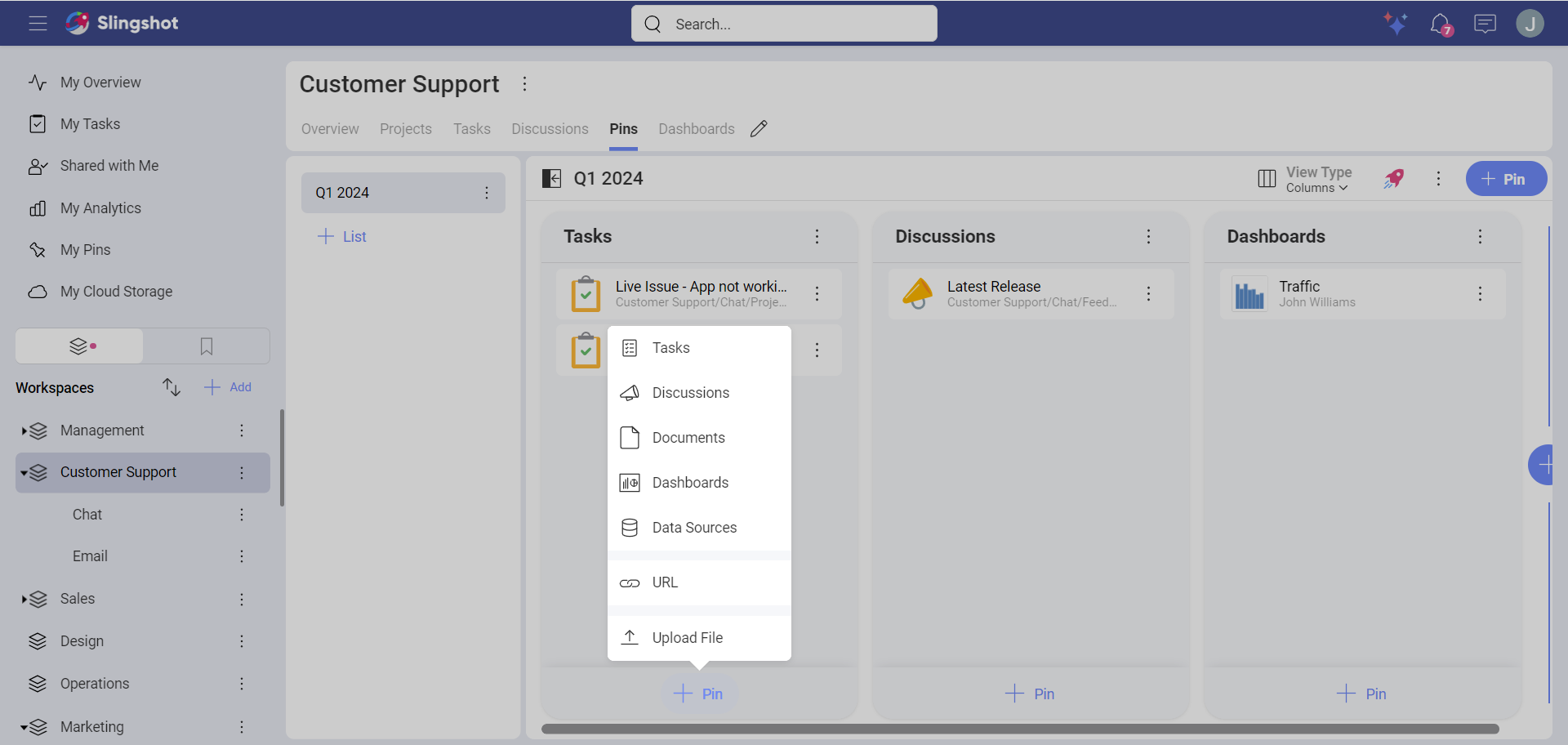The width and height of the screenshot is (1568, 745).
Task: Click the blue Pin button at top right
Action: coord(1505,179)
